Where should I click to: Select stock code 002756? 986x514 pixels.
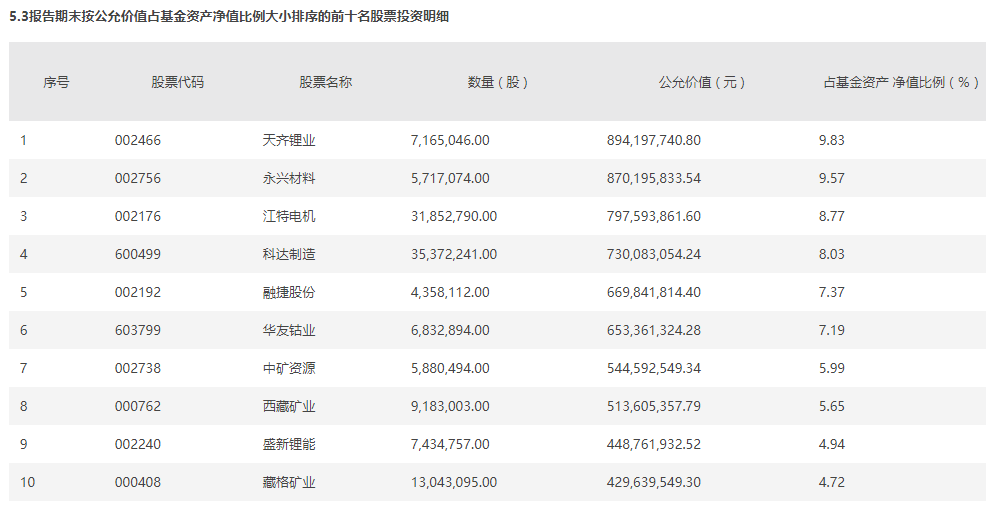pos(138,179)
